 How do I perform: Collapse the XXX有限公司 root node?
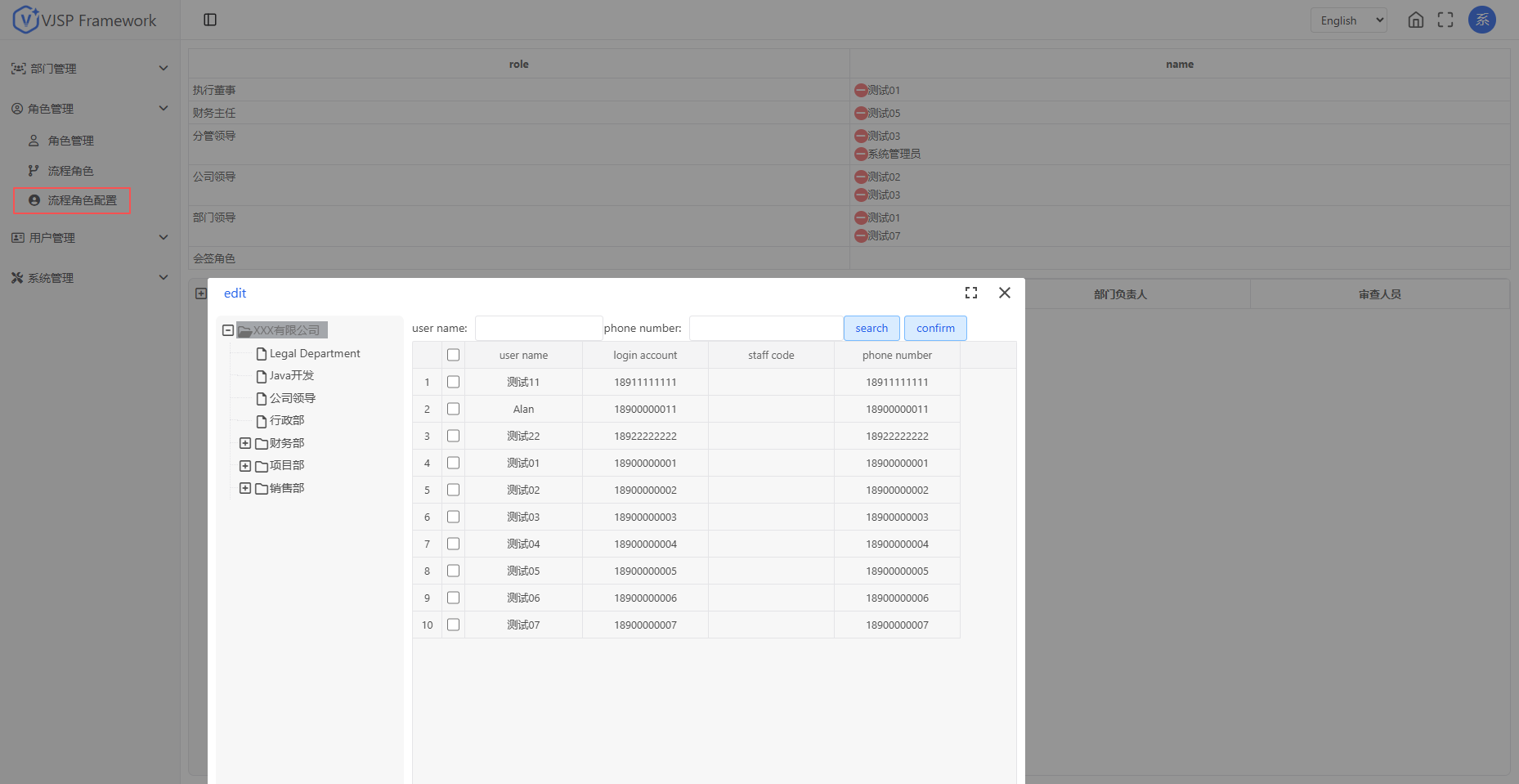point(228,330)
